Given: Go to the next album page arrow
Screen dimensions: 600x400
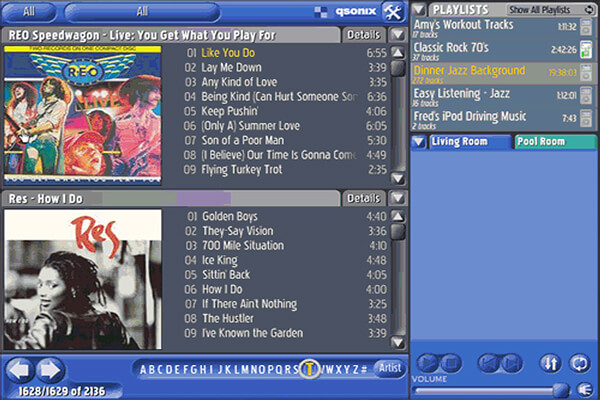Looking at the screenshot, I should [x=51, y=370].
